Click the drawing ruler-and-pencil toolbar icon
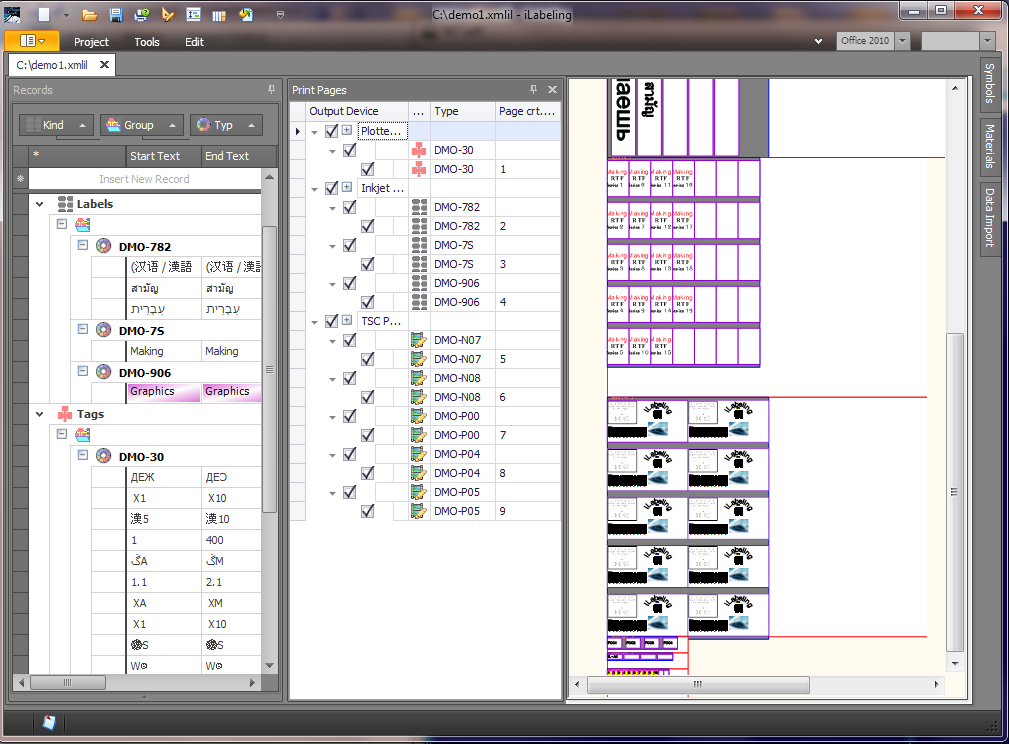1009x744 pixels. pyautogui.click(x=168, y=14)
